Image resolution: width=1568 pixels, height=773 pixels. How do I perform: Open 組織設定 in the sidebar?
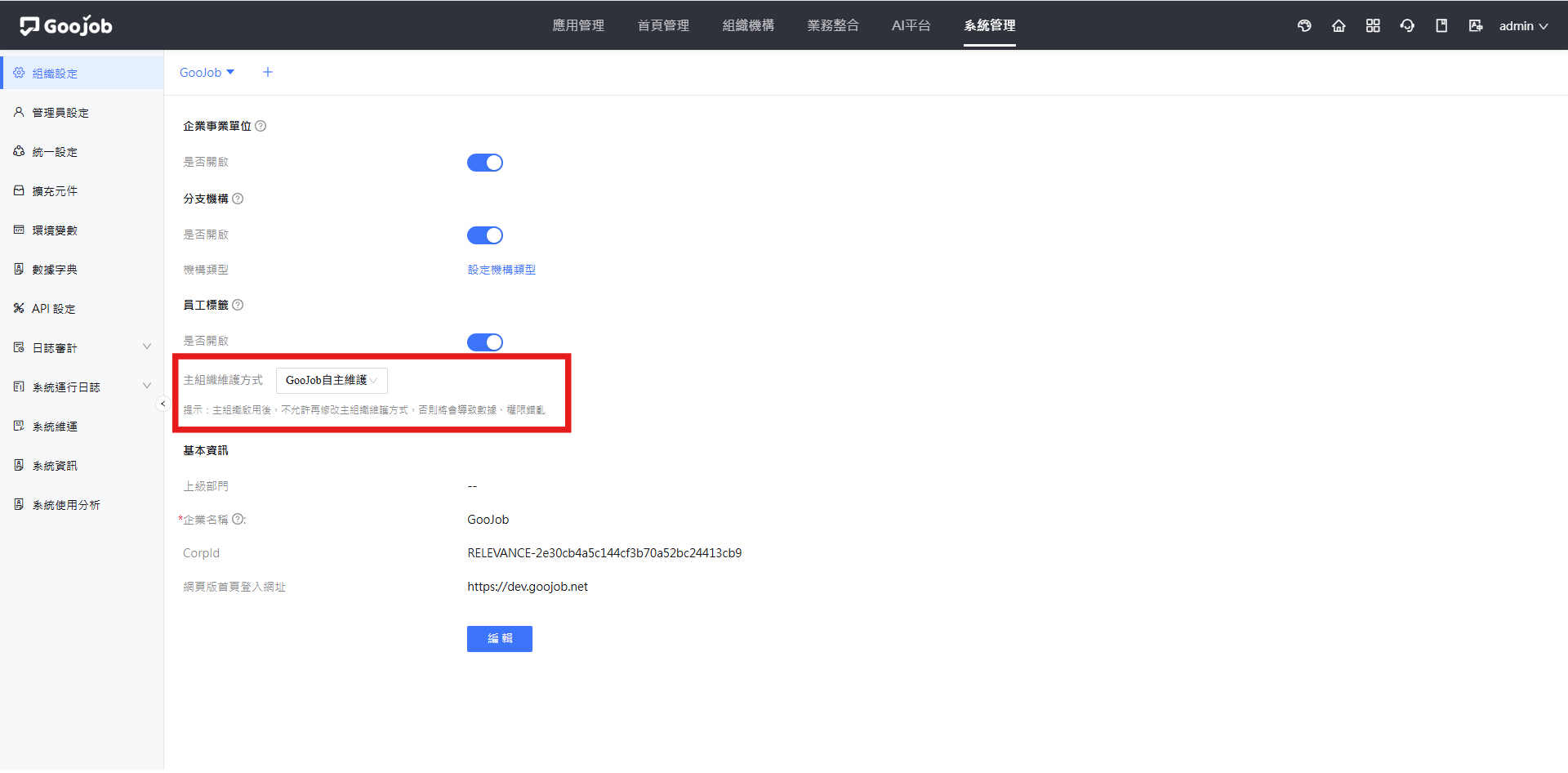pos(82,73)
